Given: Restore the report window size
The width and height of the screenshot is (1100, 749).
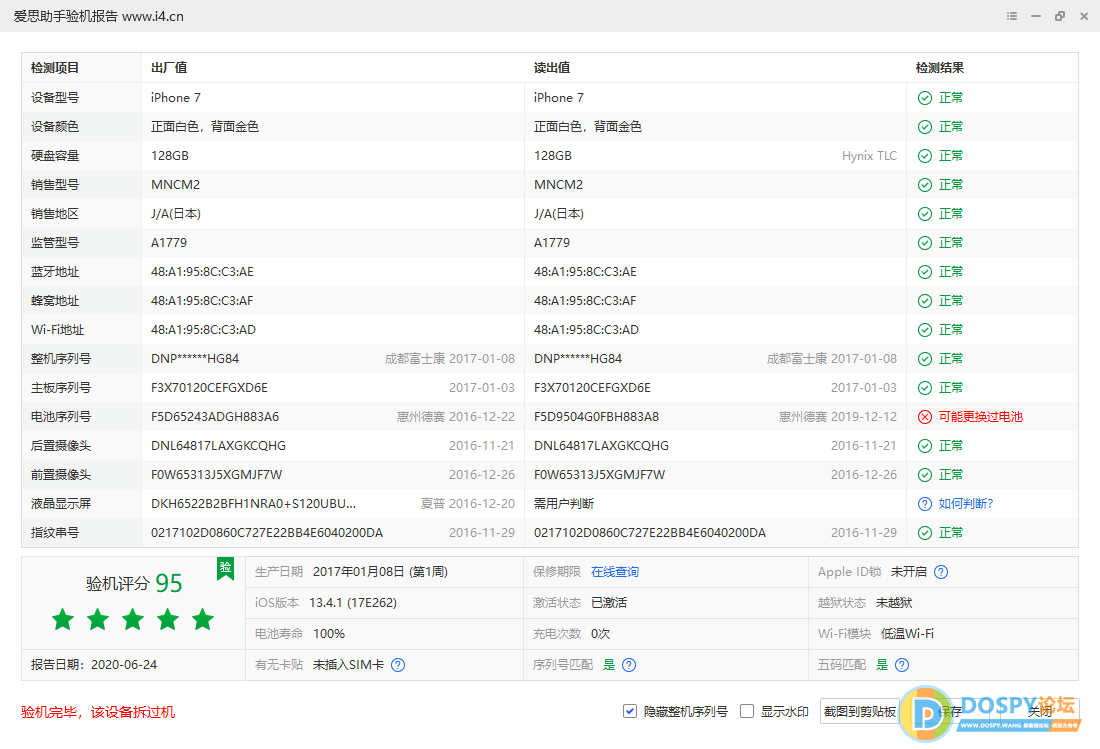Looking at the screenshot, I should (x=1059, y=16).
